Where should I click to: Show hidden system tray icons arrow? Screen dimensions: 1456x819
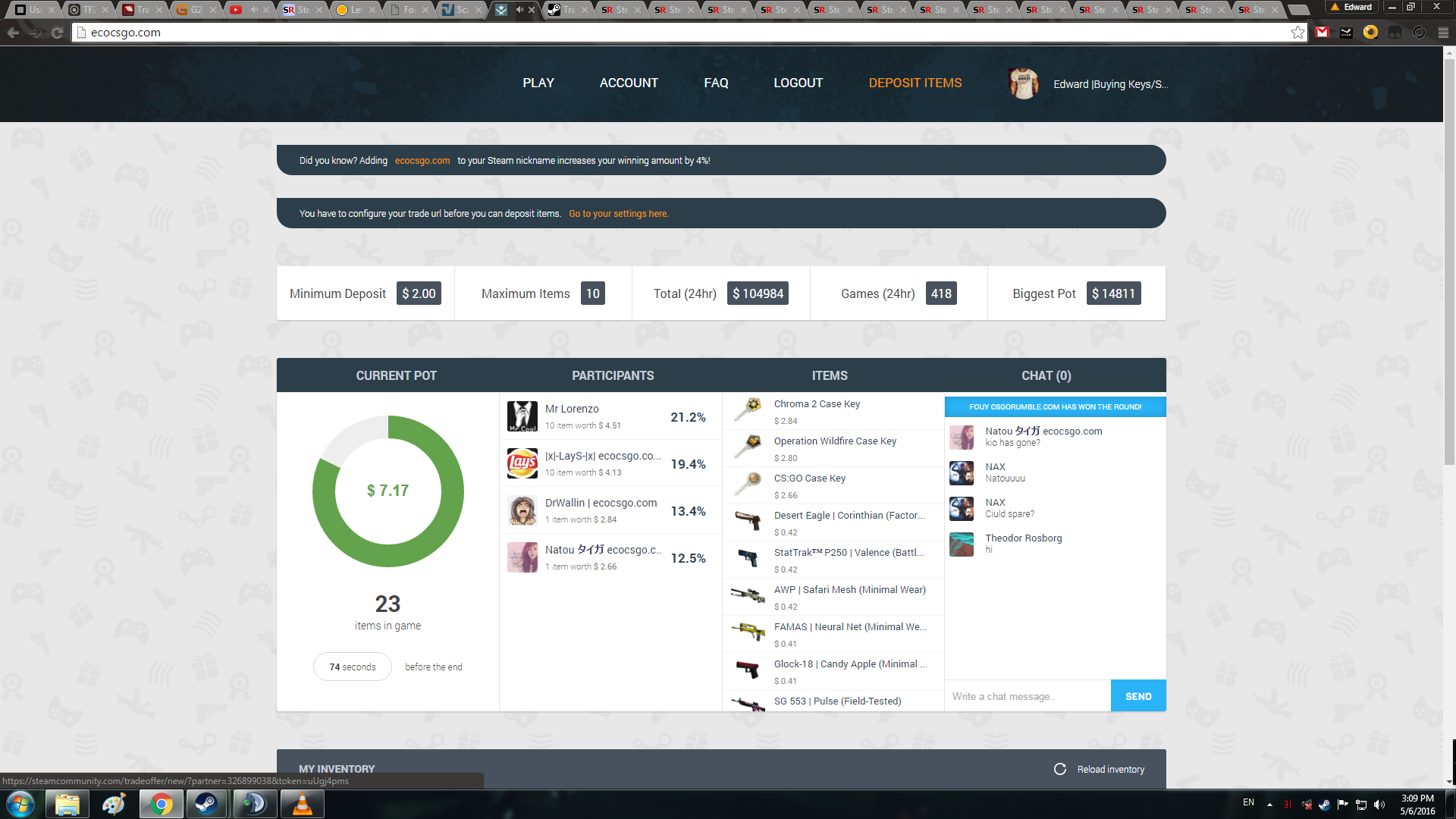(1269, 805)
